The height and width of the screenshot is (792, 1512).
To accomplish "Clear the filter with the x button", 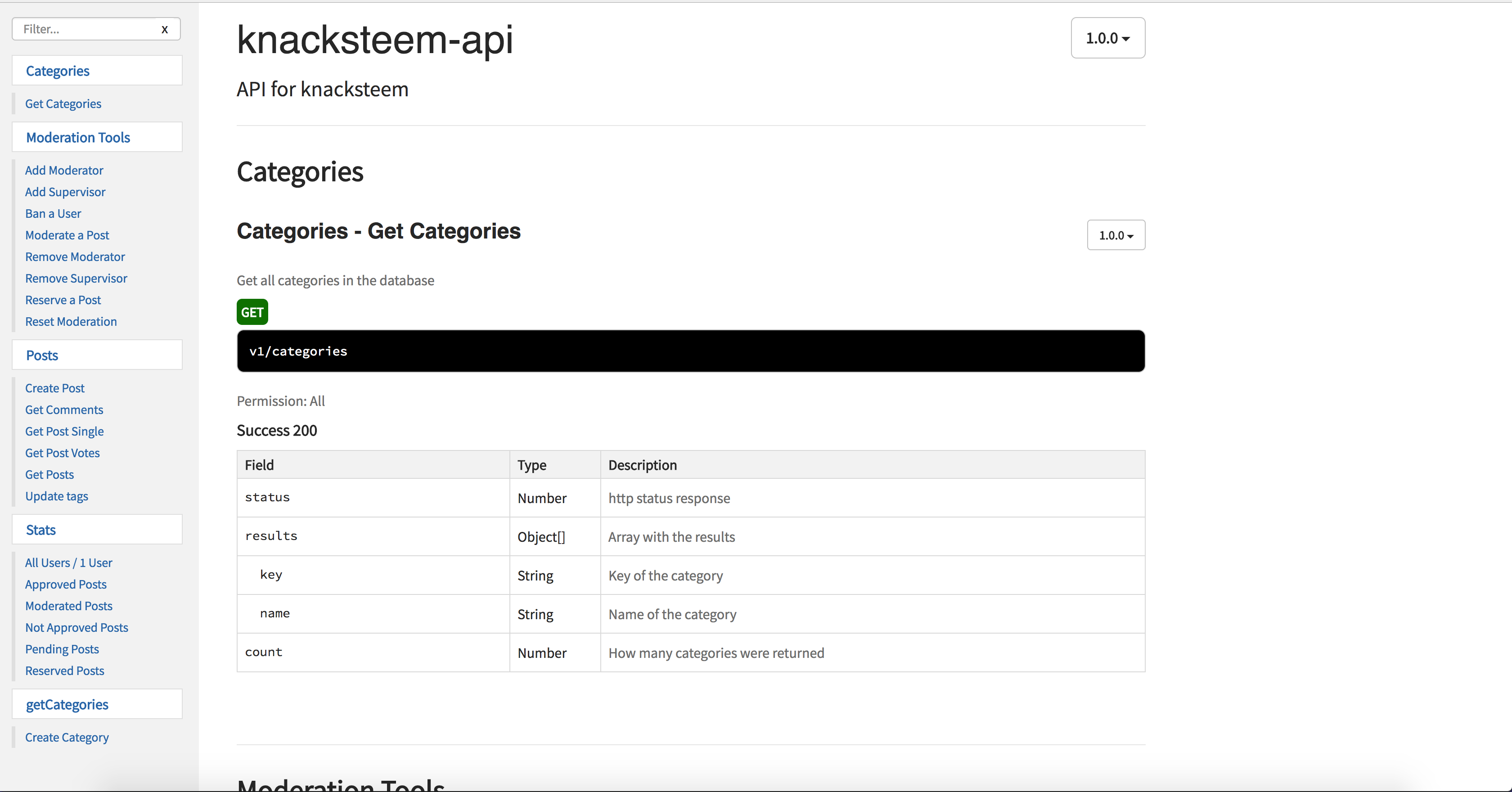I will tap(164, 29).
